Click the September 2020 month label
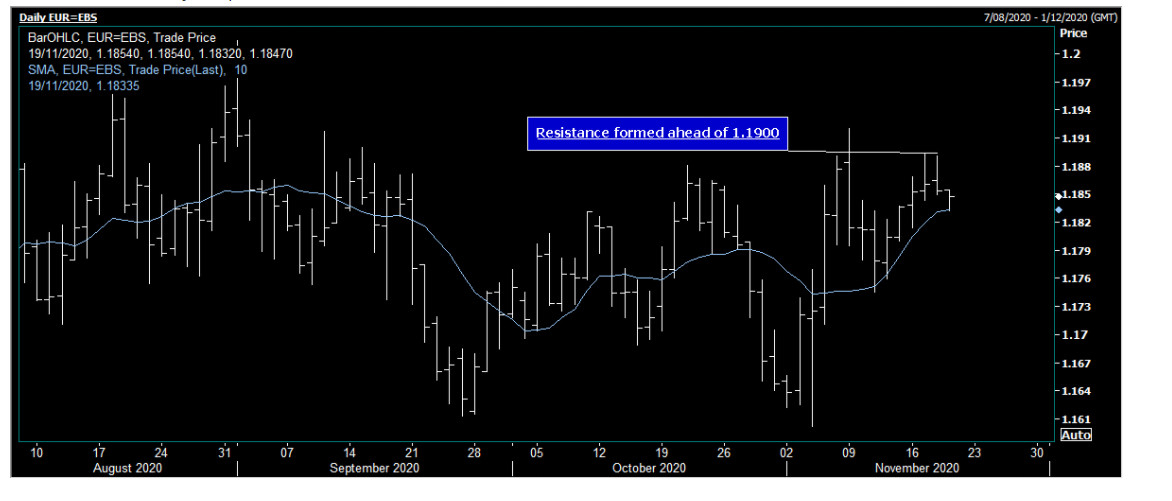 point(374,468)
